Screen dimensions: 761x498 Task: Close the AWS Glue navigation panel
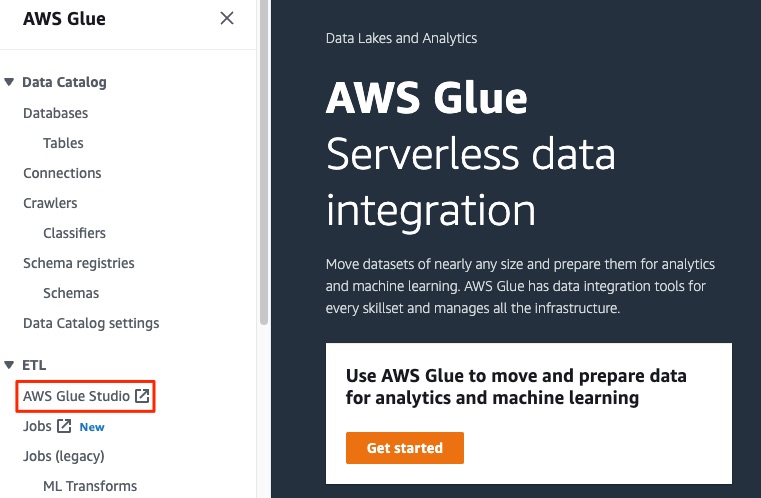(x=227, y=18)
